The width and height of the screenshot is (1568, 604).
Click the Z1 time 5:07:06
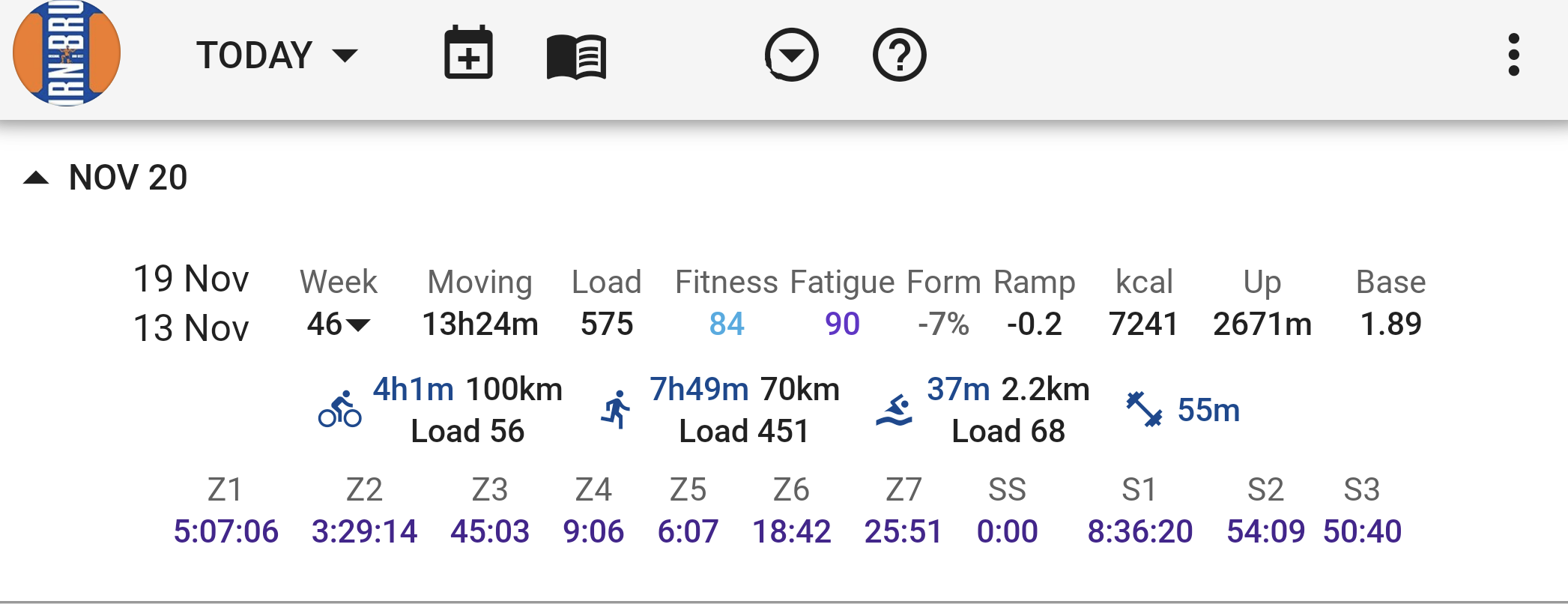[226, 531]
